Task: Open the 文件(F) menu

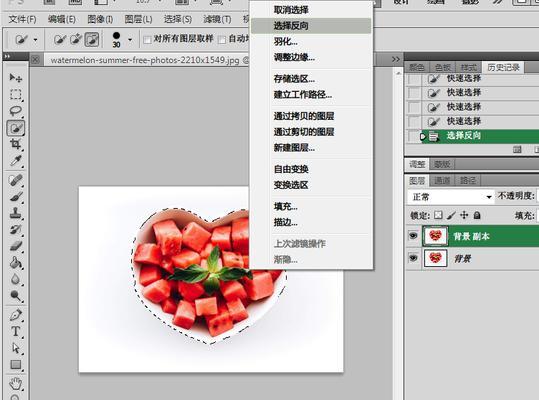Action: (22, 19)
